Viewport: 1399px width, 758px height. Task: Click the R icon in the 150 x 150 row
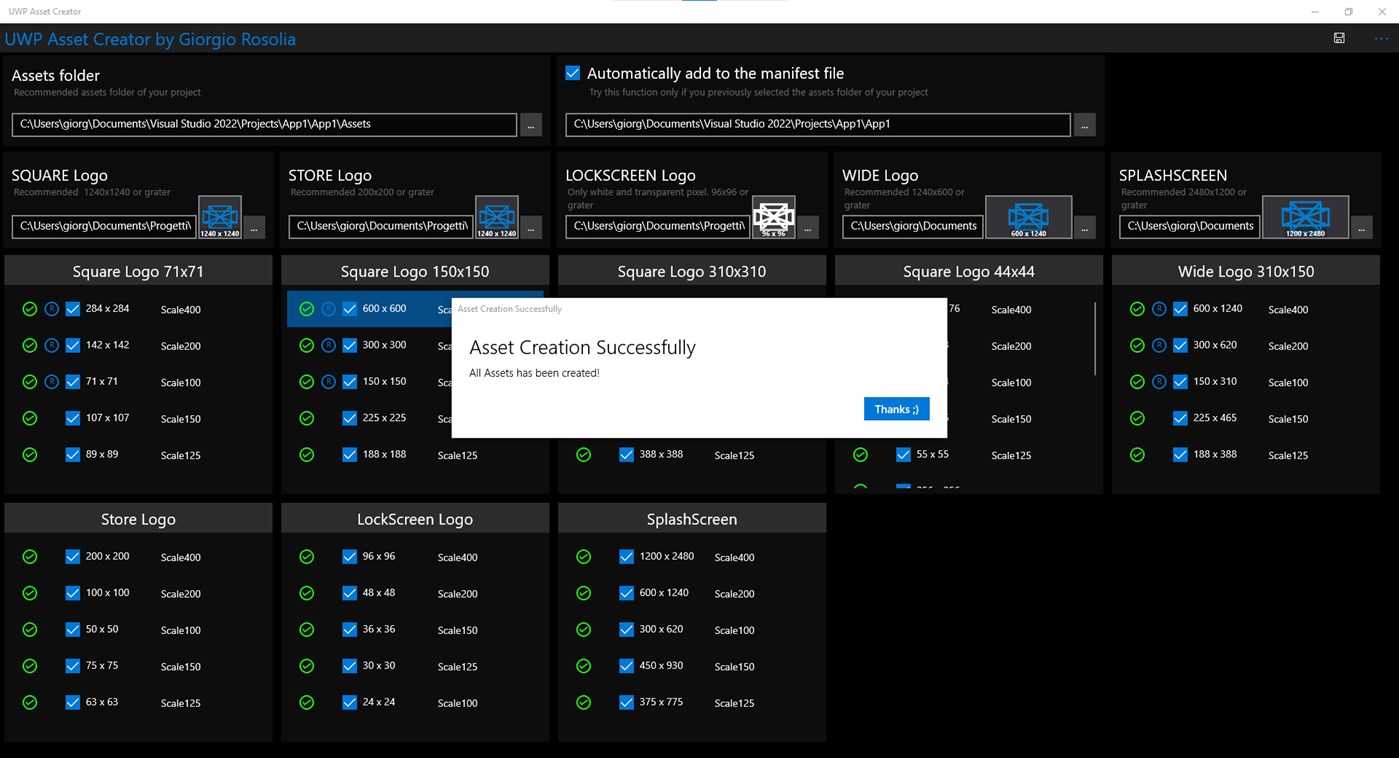pos(328,382)
